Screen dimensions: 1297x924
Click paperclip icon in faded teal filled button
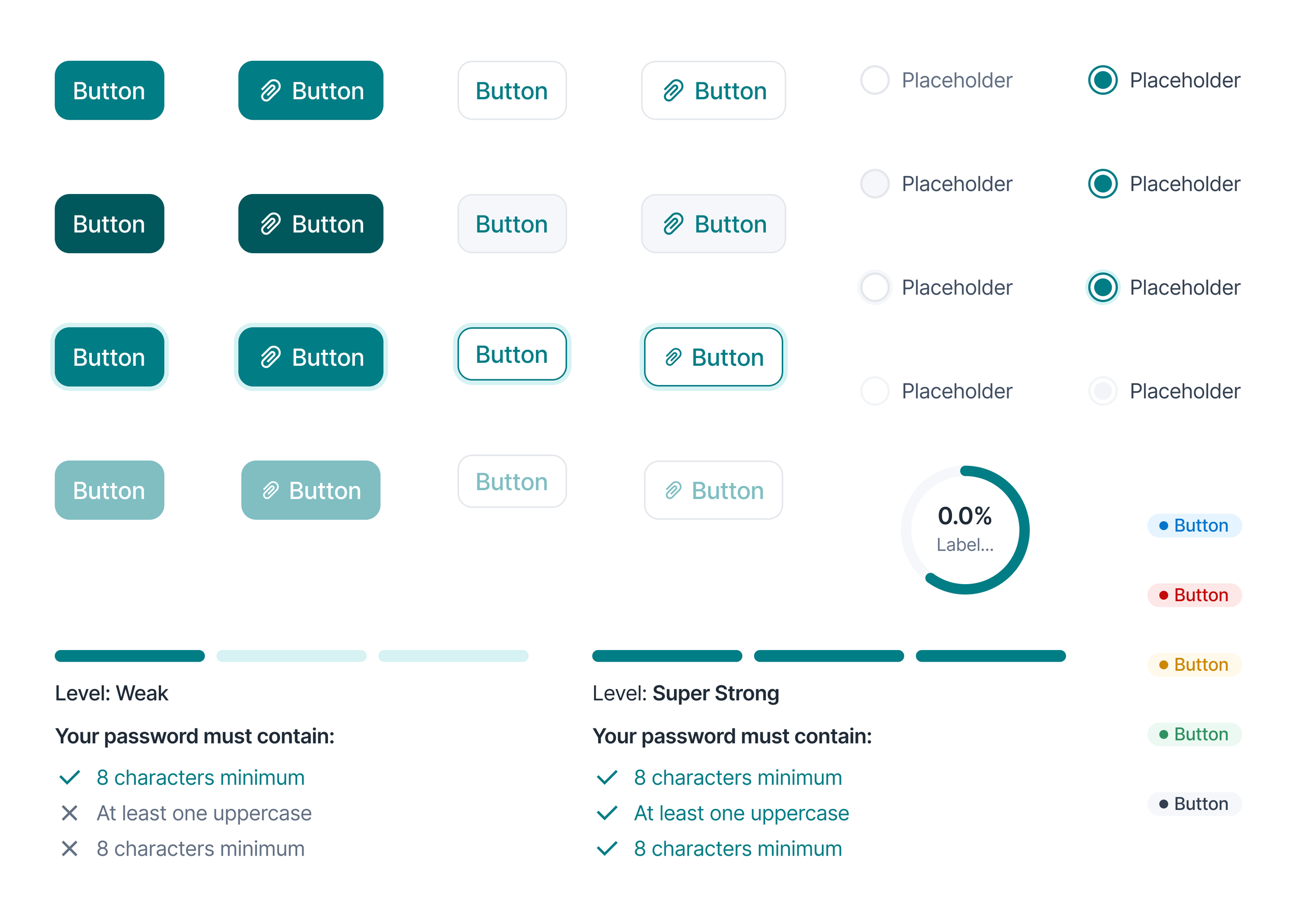(270, 490)
